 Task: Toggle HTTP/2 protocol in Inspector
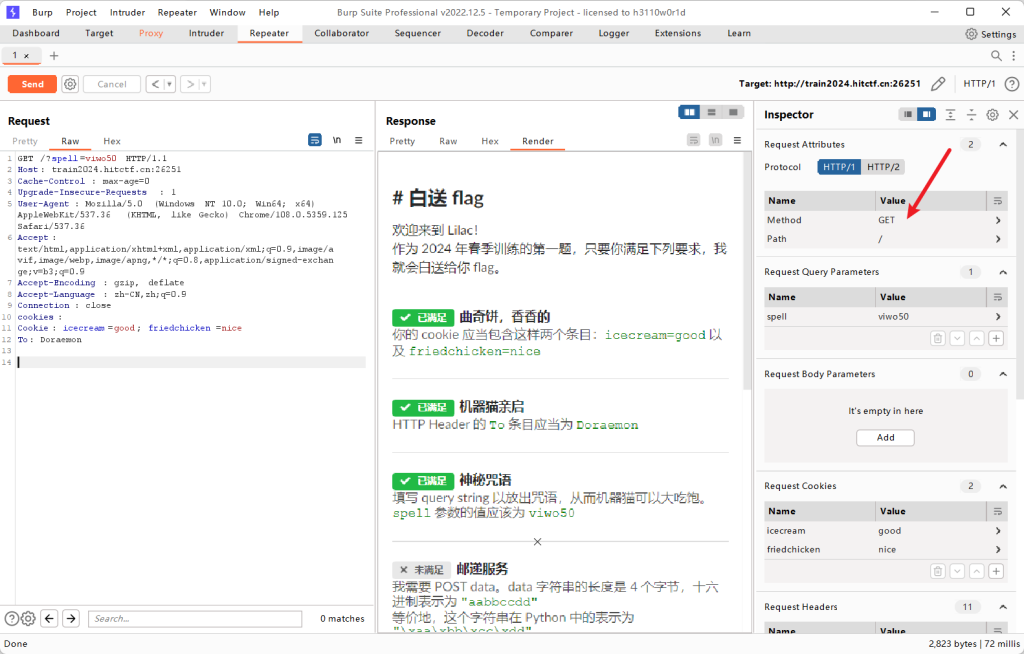882,167
